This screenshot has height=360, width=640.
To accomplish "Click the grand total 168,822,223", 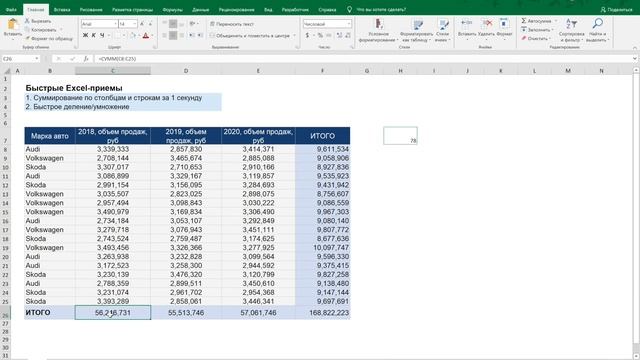I will 322,313.
